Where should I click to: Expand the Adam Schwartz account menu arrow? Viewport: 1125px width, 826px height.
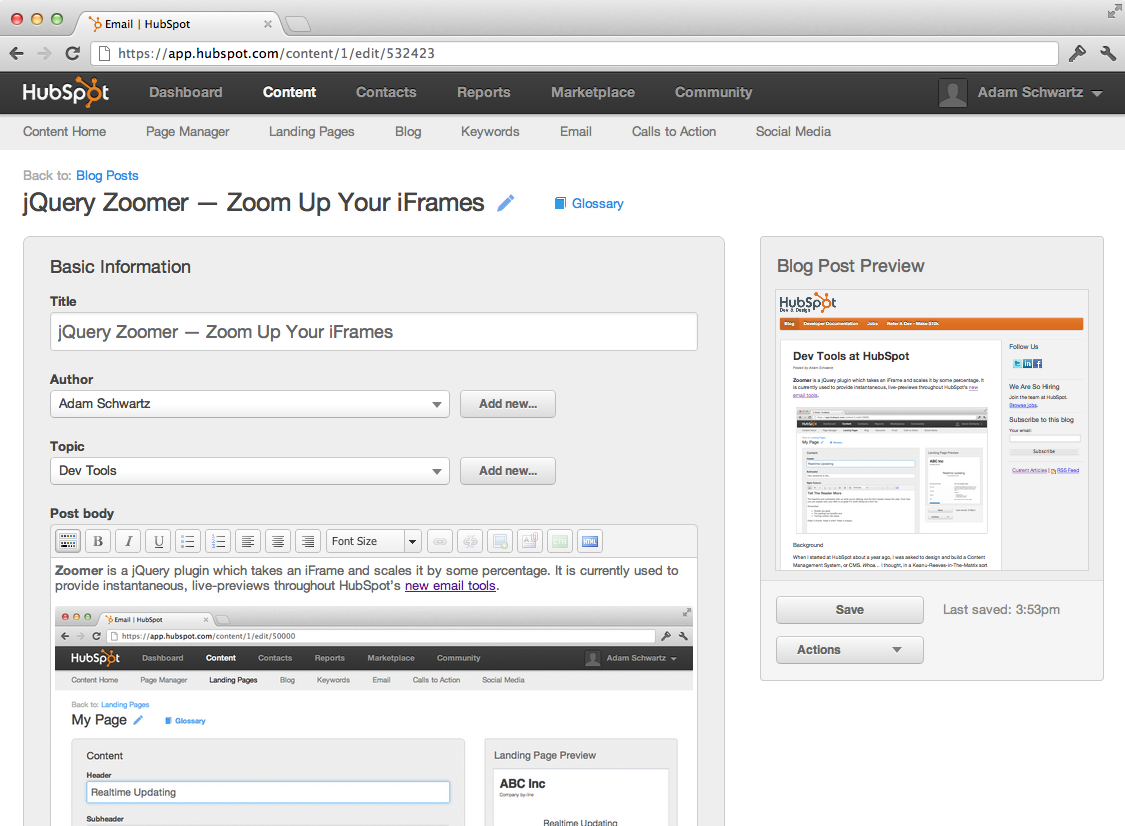point(1097,93)
